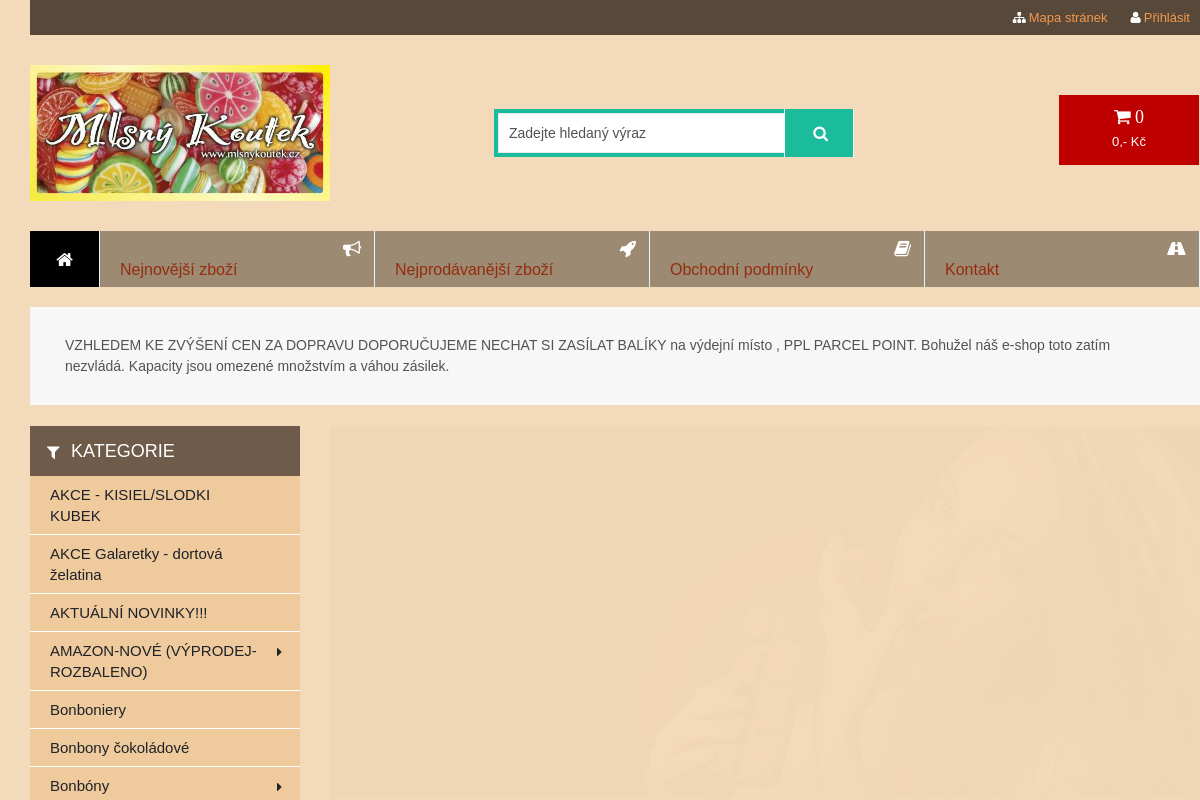The height and width of the screenshot is (800, 1200).
Task: Click the magnifier search button
Action: point(819,133)
